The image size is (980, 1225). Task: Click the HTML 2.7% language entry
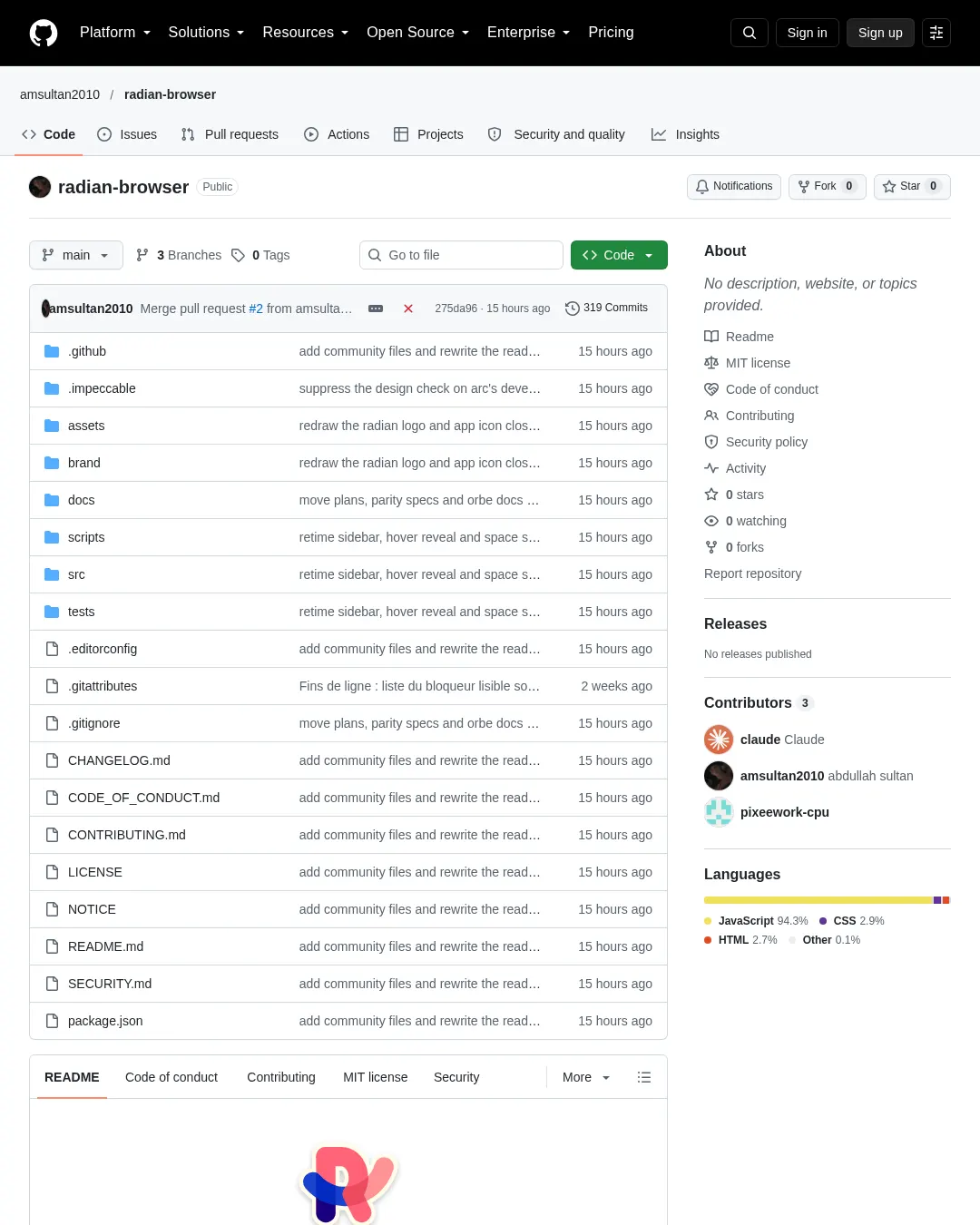point(740,940)
